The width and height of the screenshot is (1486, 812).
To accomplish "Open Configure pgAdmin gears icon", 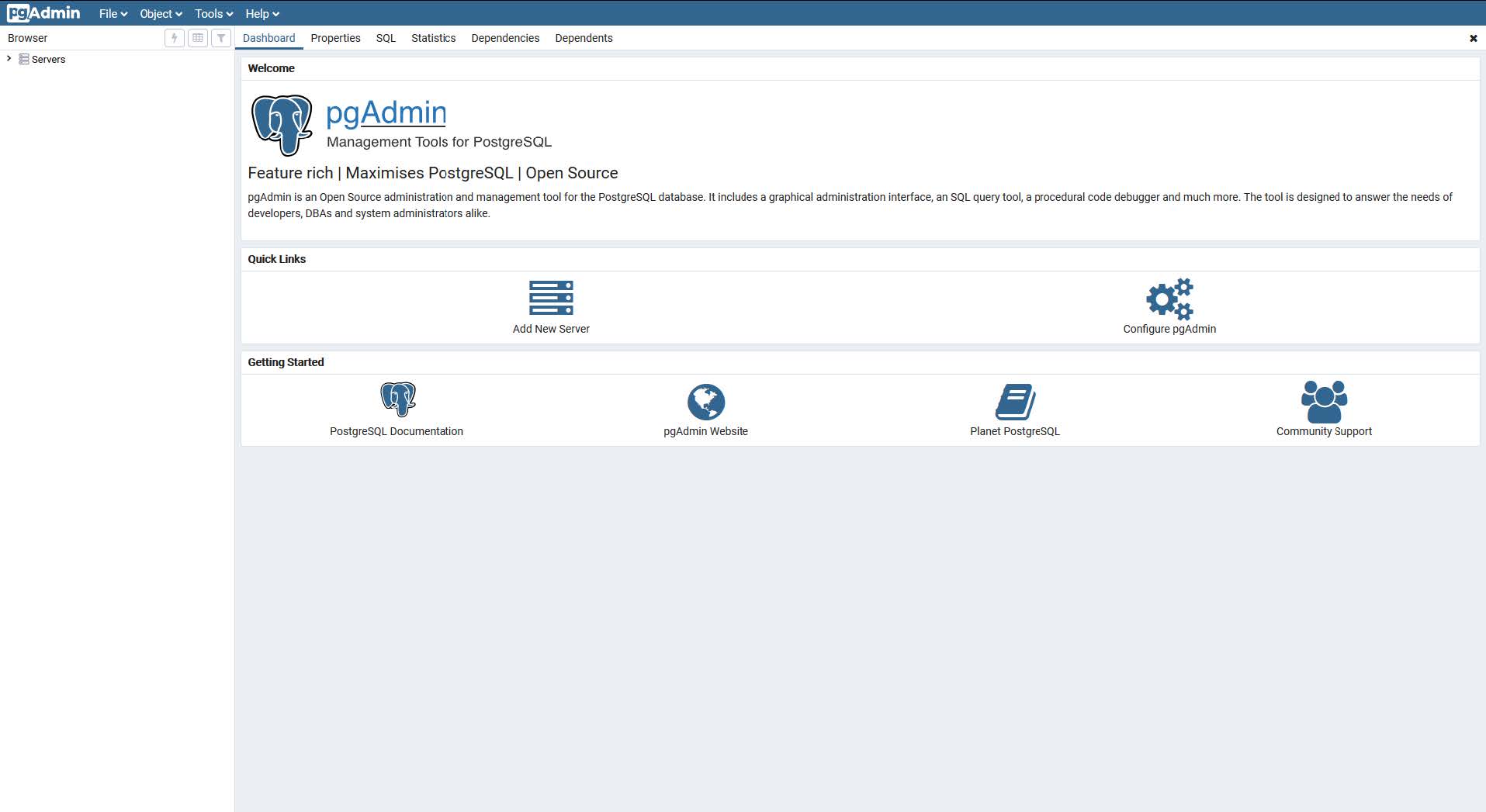I will pyautogui.click(x=1169, y=299).
